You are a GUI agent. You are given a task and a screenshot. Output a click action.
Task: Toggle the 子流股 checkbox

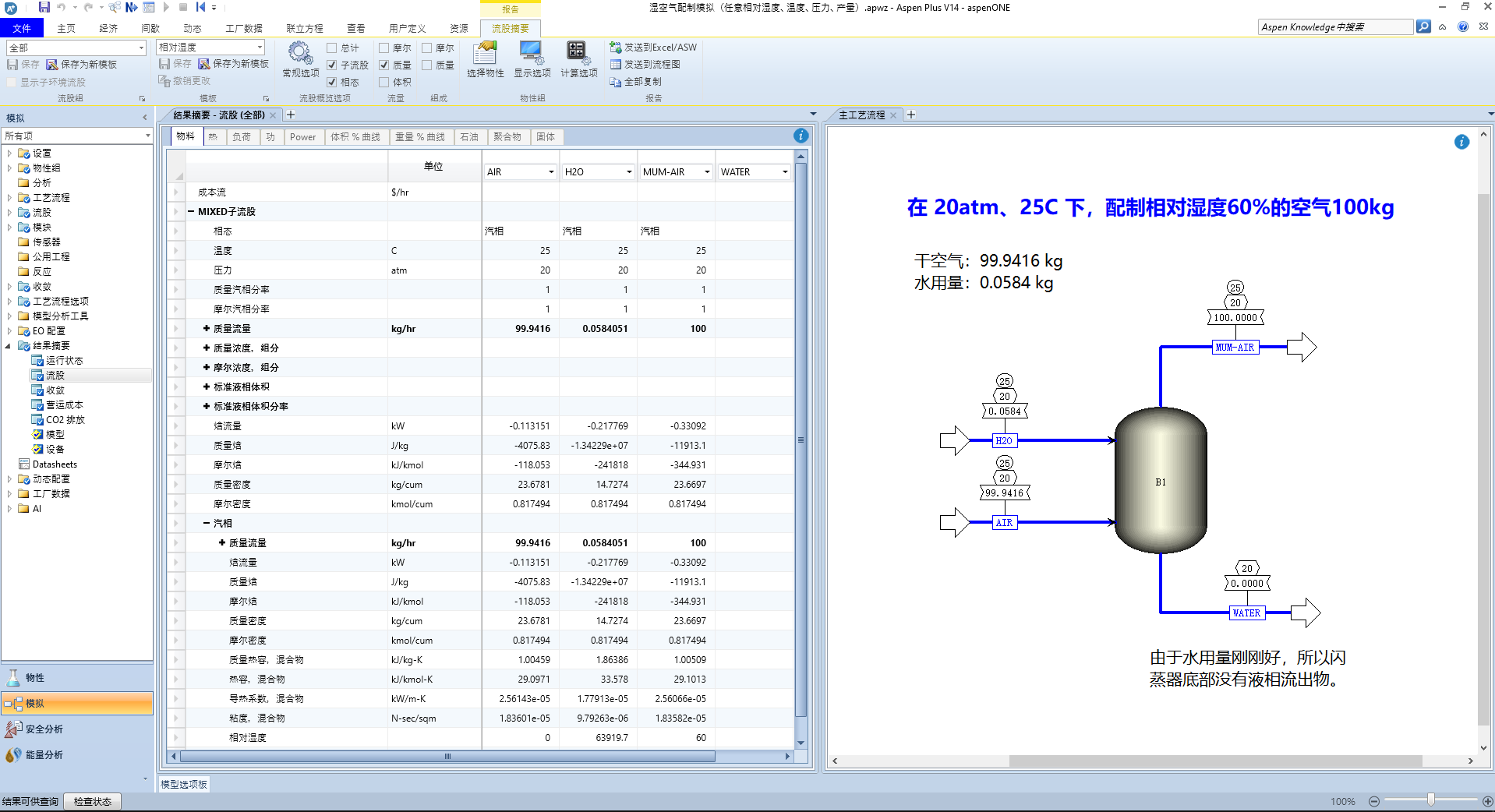coord(331,65)
